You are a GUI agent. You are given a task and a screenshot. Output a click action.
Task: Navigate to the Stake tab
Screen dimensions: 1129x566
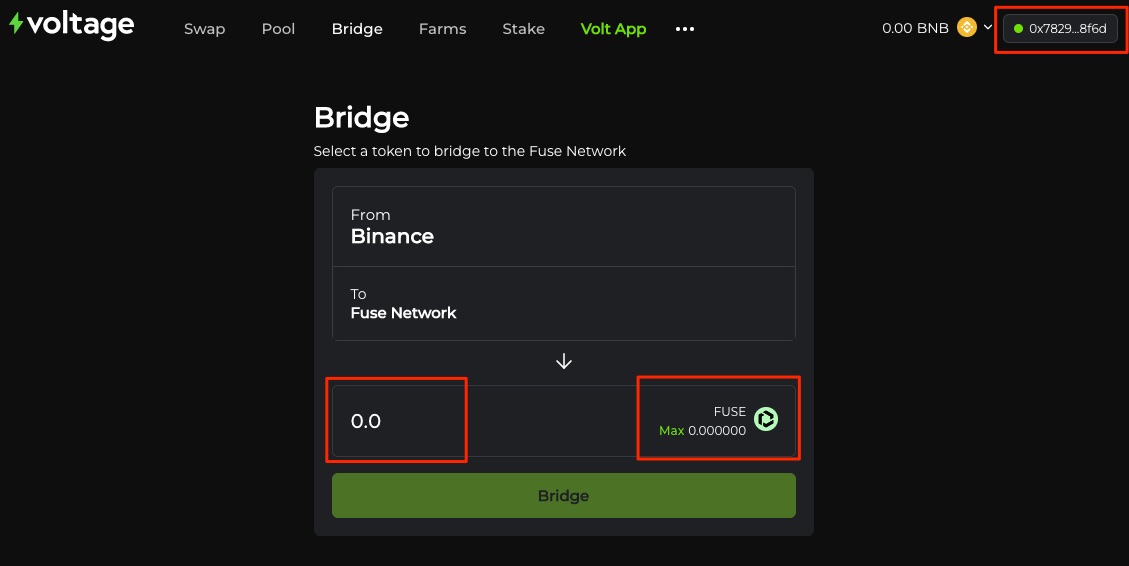point(523,29)
